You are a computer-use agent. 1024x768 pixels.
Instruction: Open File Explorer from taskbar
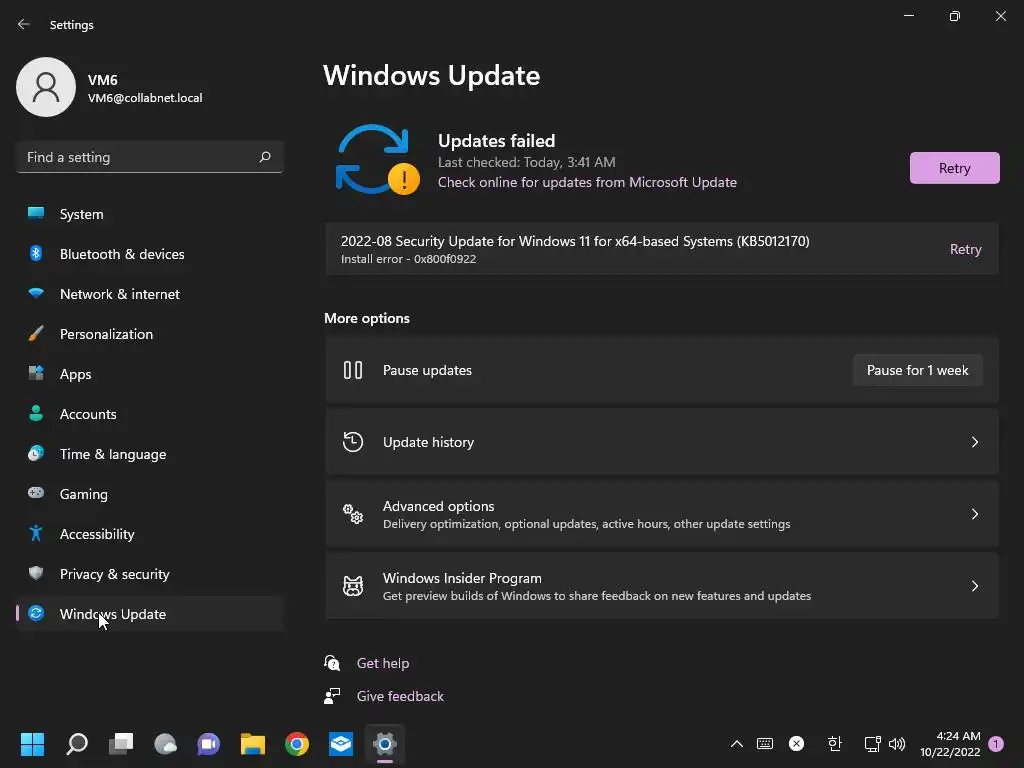click(x=253, y=743)
